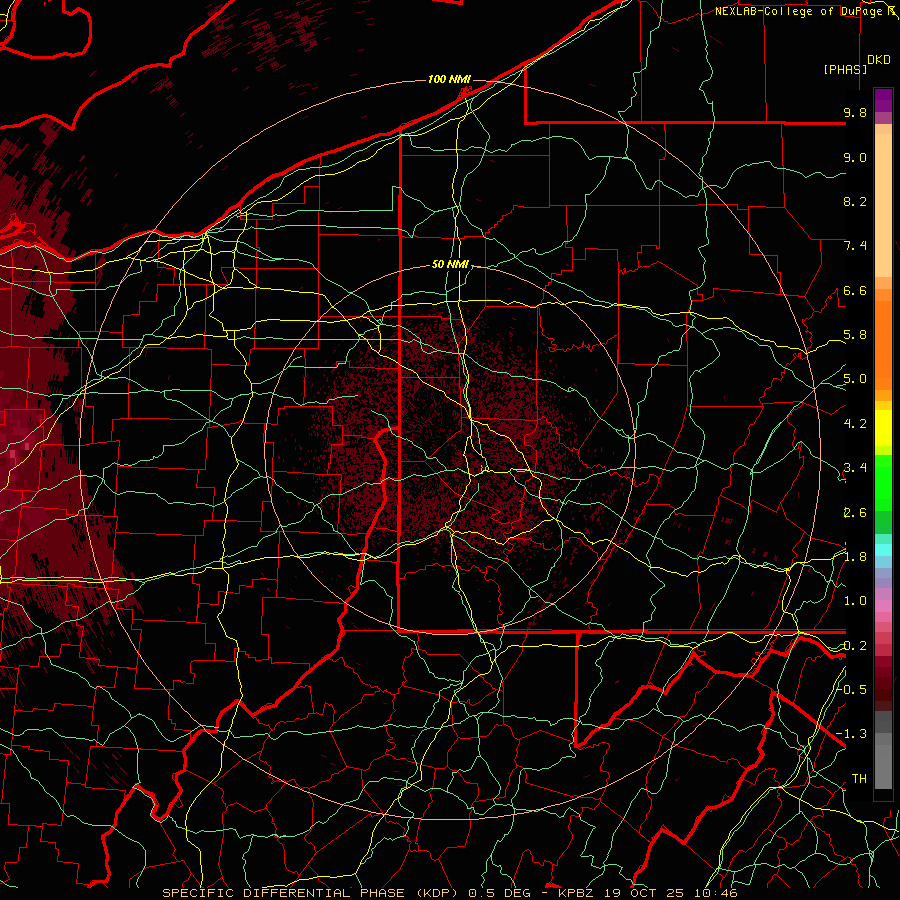The width and height of the screenshot is (900, 900).
Task: Click the DKD label above the color scale
Action: pyautogui.click(x=879, y=60)
